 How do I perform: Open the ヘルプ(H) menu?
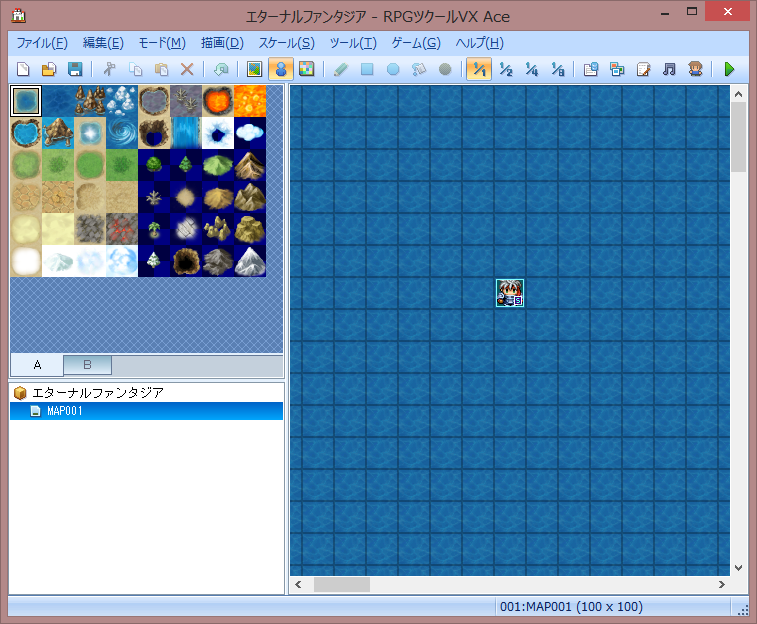(x=480, y=43)
